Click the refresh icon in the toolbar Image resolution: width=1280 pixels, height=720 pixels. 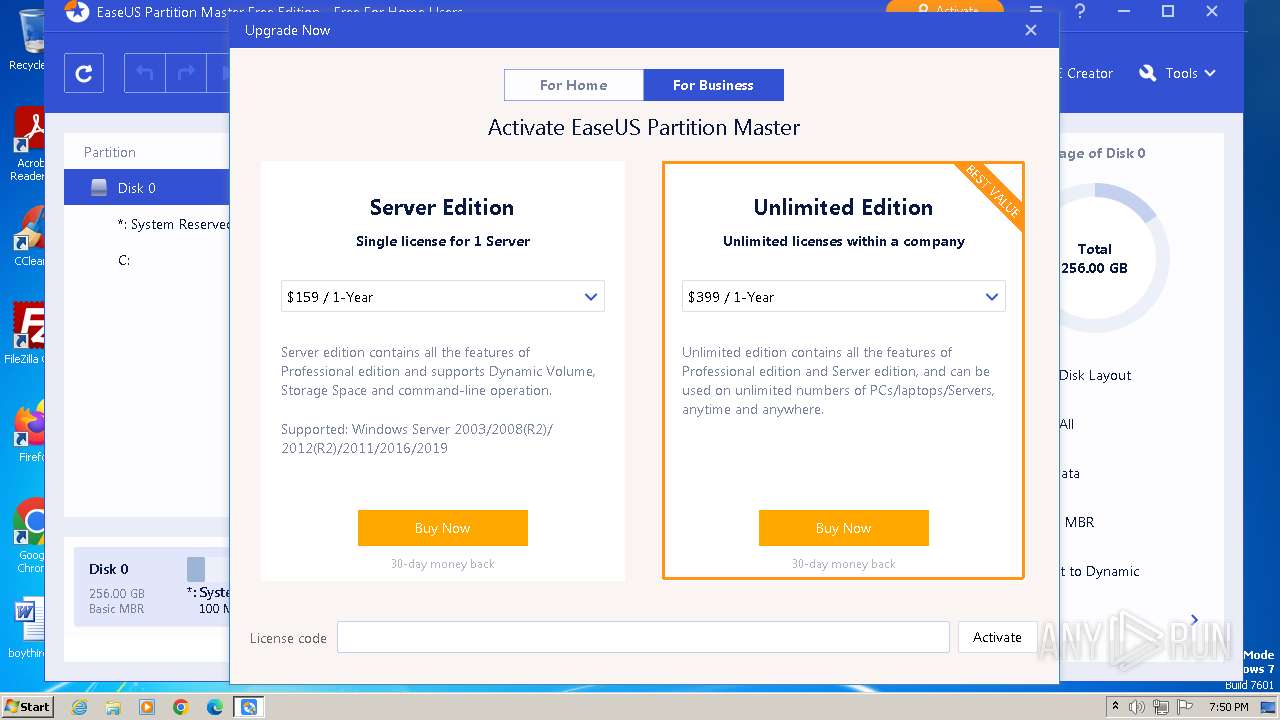tap(84, 73)
